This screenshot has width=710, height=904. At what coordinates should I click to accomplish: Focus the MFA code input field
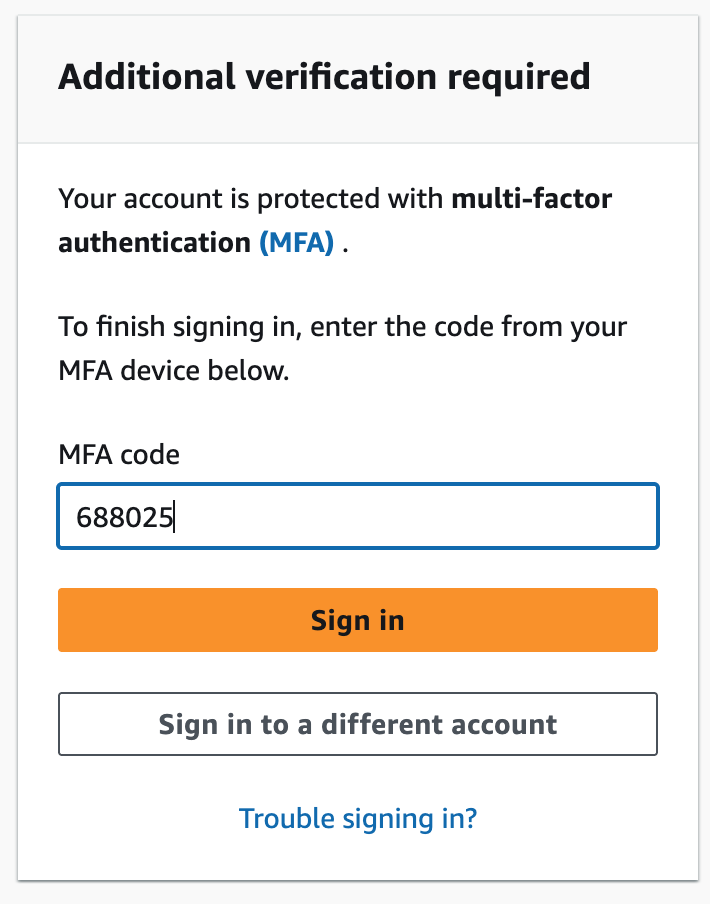point(357,516)
